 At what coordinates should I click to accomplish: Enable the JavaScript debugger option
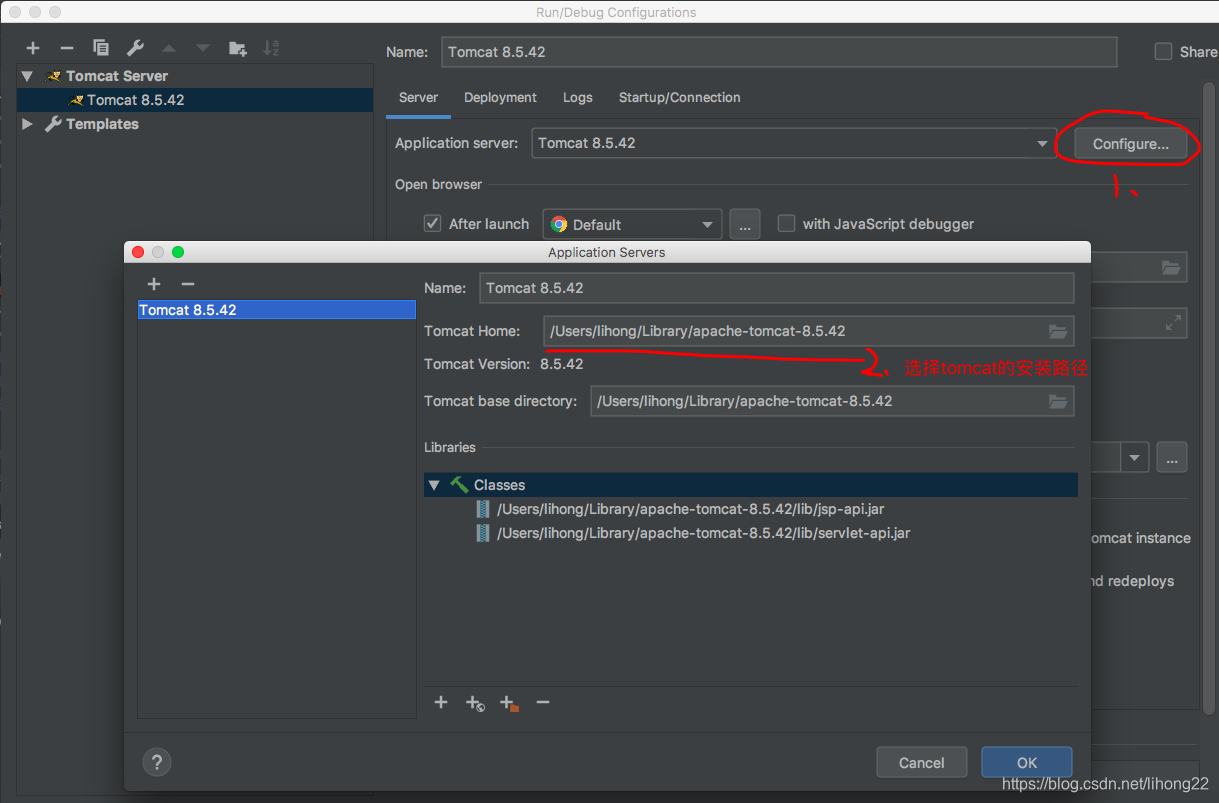(x=786, y=224)
